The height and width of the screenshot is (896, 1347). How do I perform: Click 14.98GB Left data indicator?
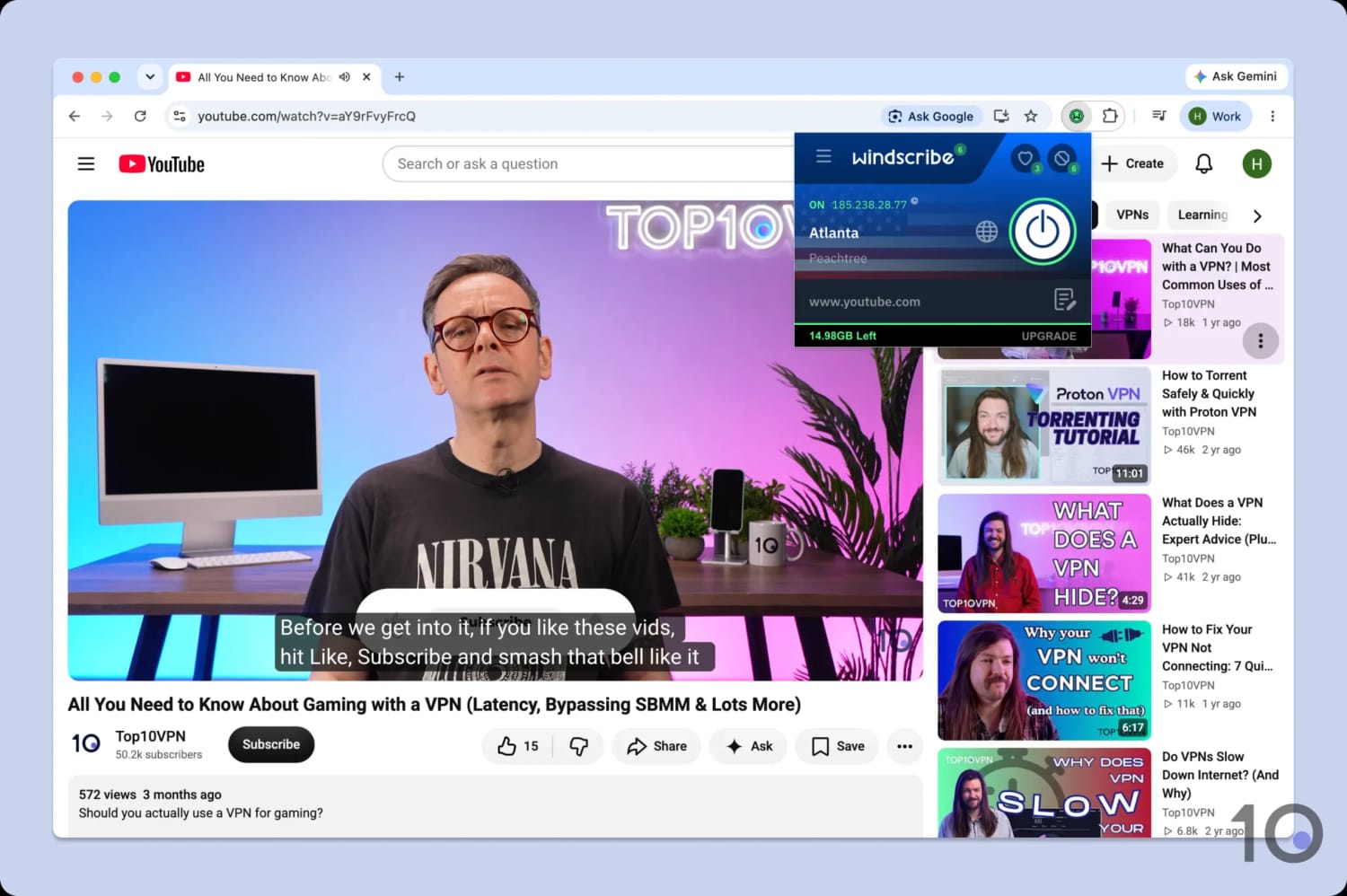coord(842,336)
